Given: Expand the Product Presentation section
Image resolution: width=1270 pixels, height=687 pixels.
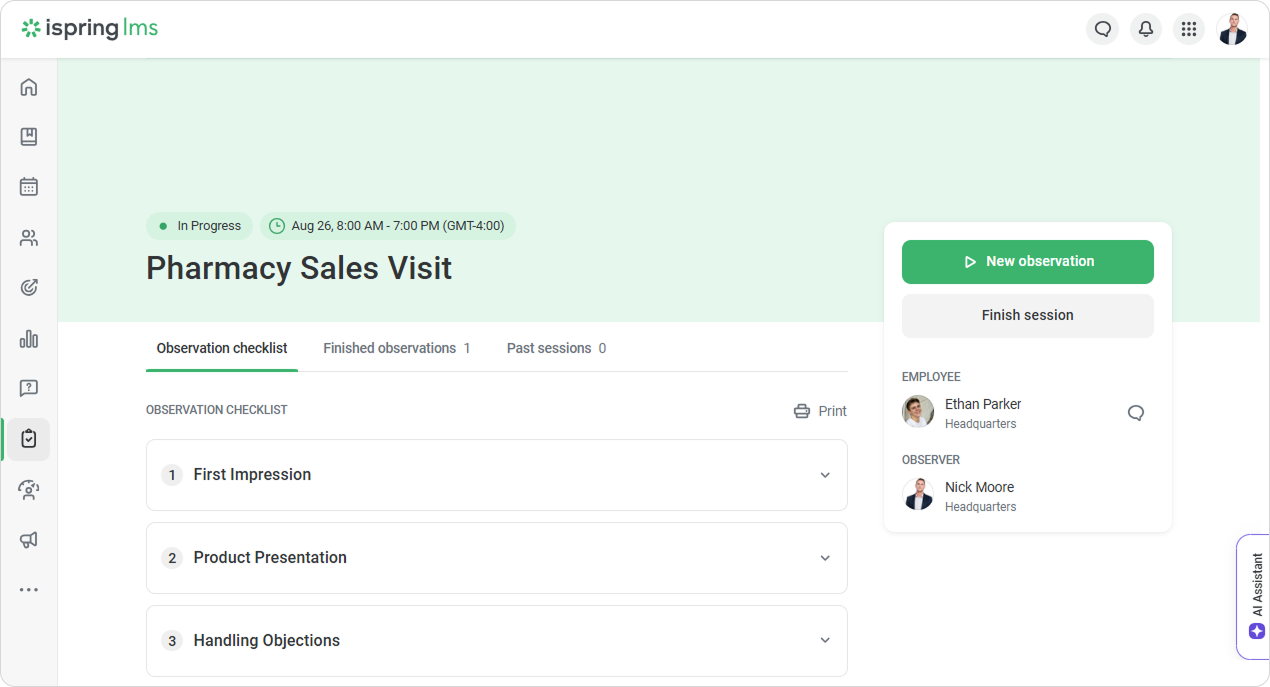Looking at the screenshot, I should point(497,558).
